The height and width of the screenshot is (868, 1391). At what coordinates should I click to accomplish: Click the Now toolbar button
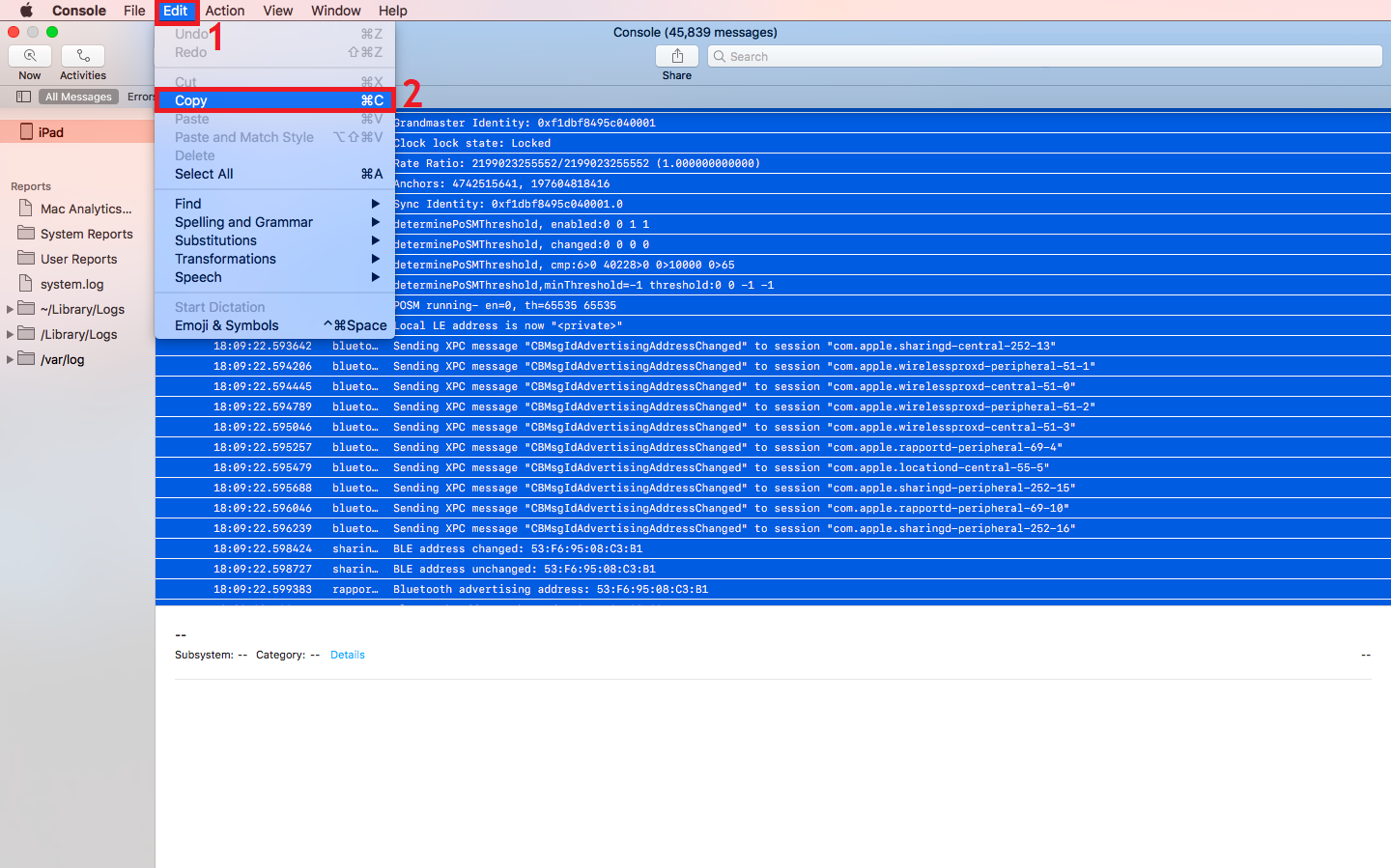[30, 56]
